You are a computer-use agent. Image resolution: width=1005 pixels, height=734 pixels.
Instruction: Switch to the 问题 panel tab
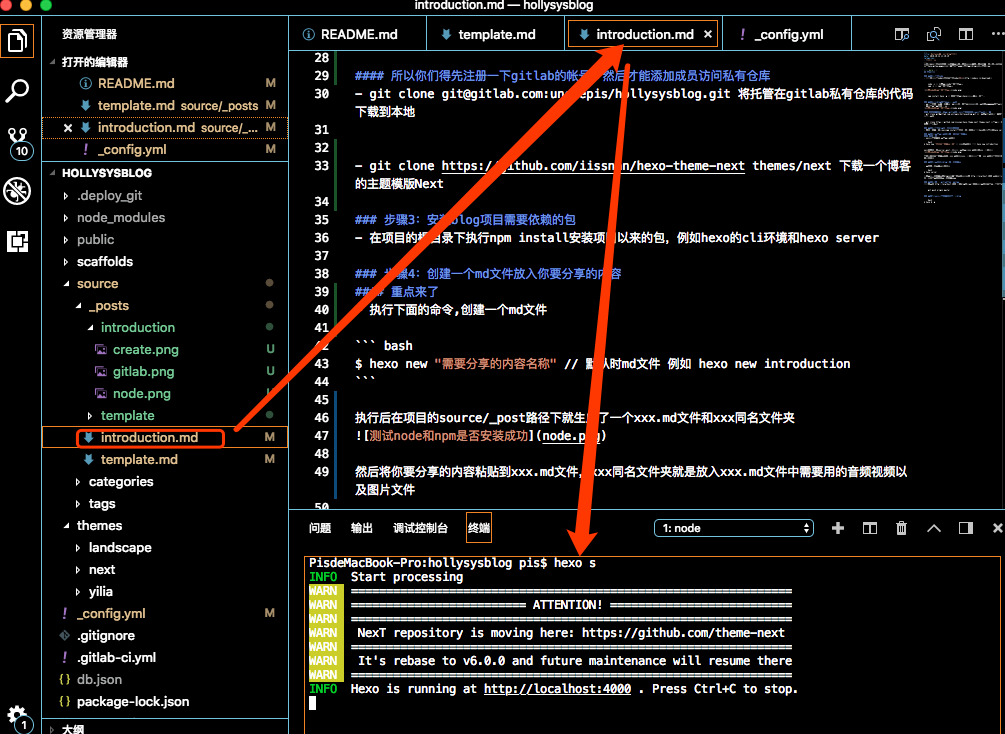pos(319,528)
